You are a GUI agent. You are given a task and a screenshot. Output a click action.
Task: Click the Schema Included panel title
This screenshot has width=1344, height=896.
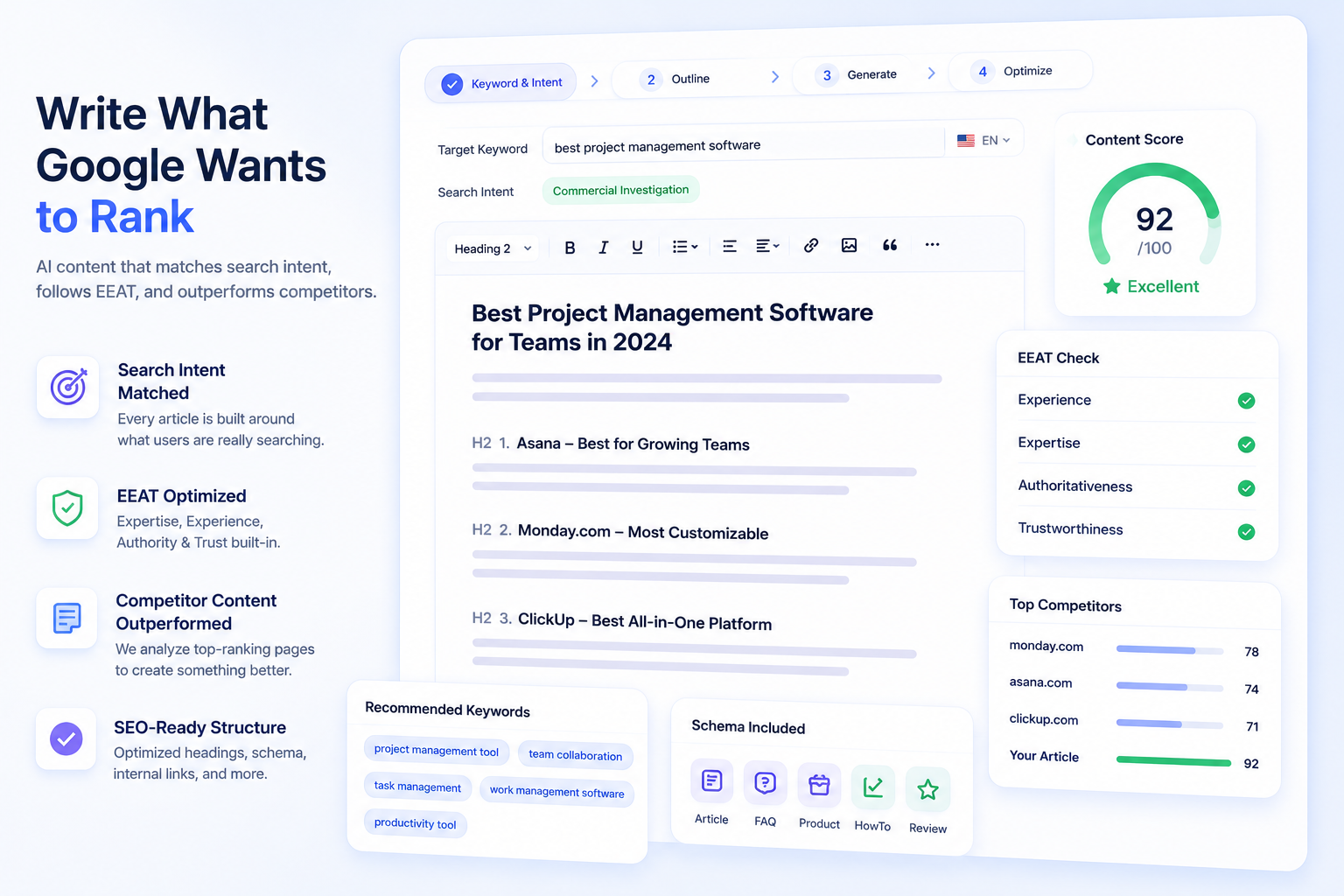(x=748, y=727)
